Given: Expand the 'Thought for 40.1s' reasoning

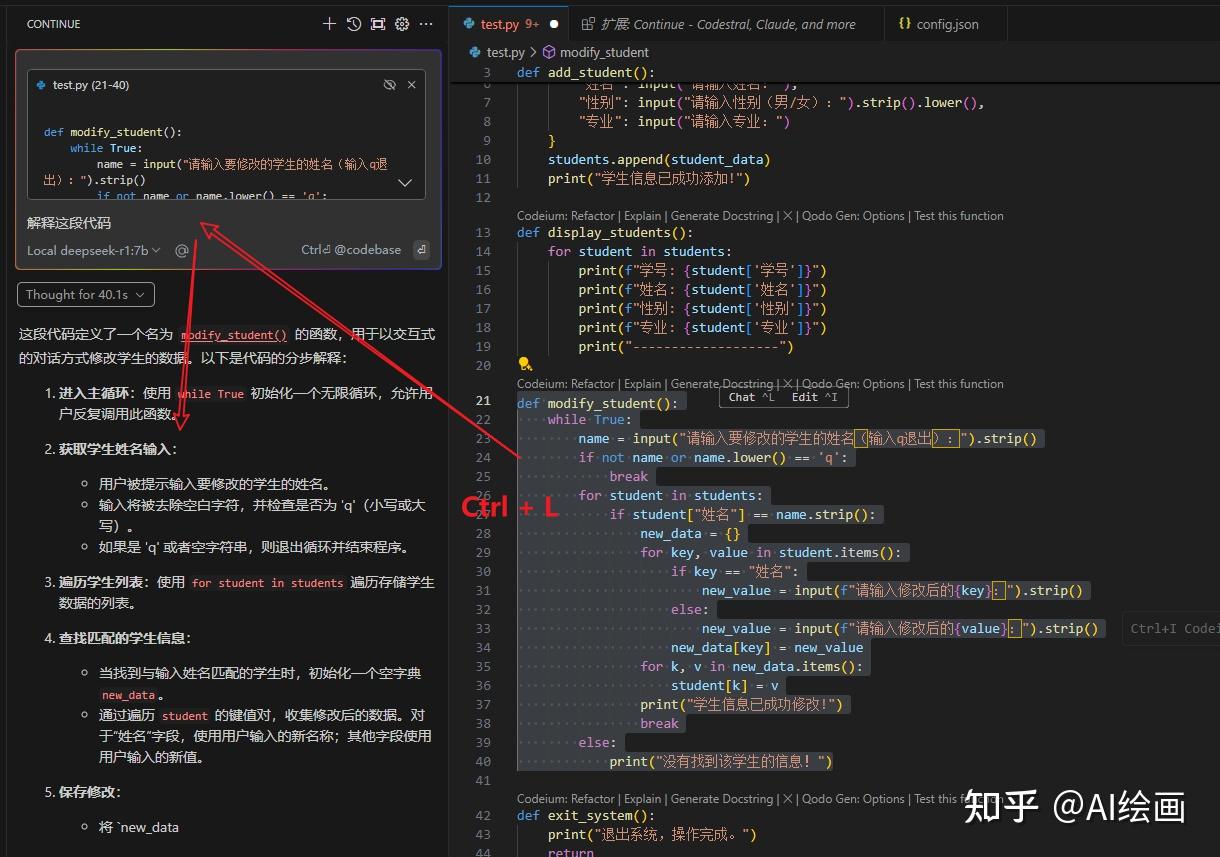Looking at the screenshot, I should tap(85, 294).
